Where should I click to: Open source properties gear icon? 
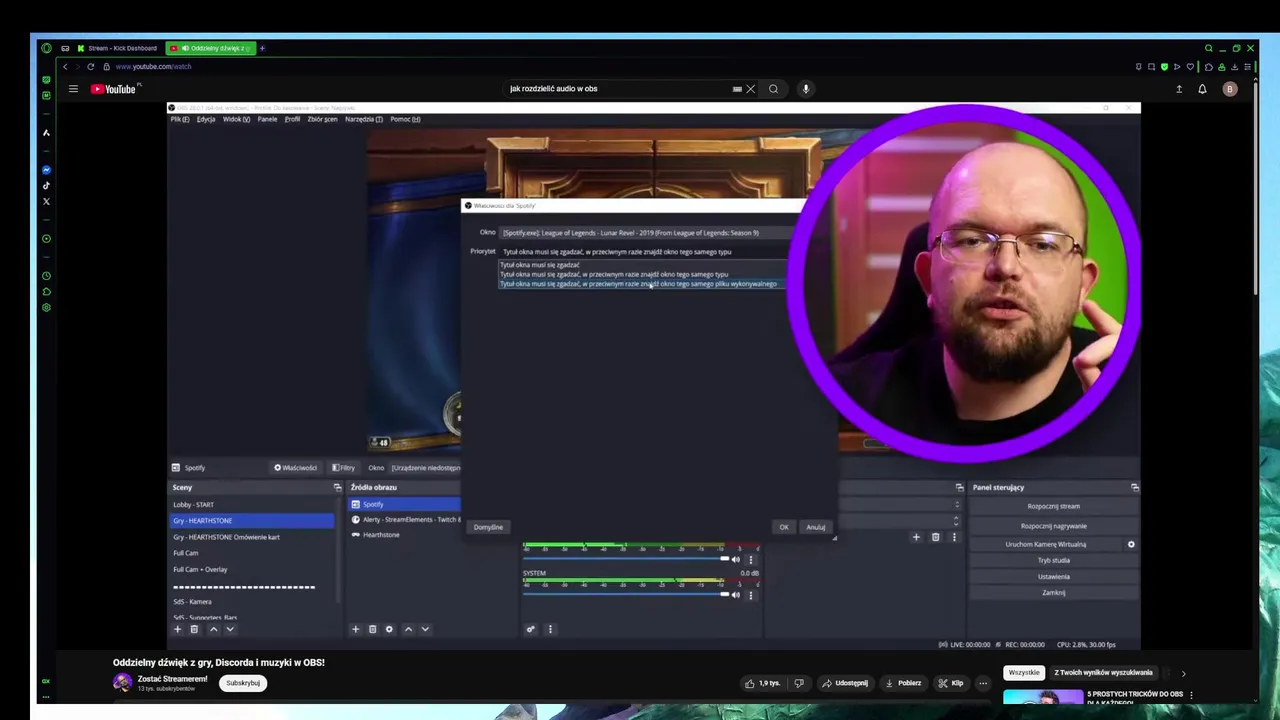[x=389, y=629]
